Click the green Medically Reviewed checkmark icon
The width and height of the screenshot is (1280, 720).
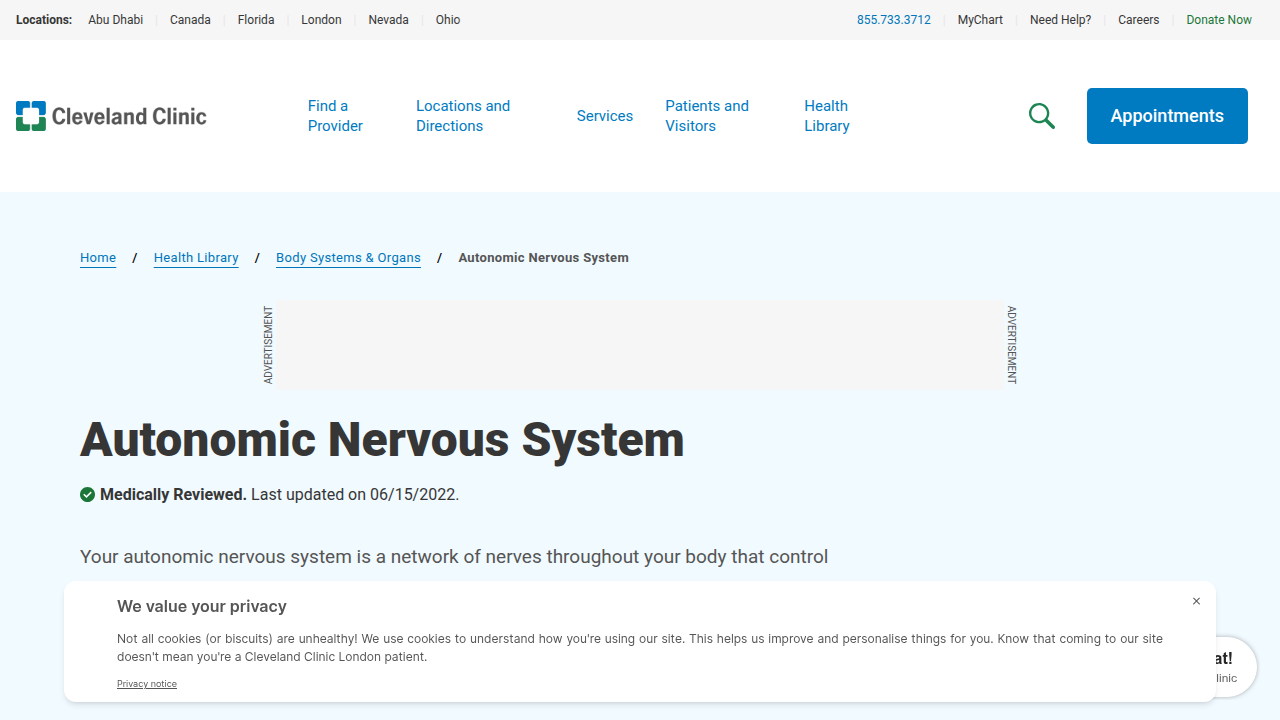click(x=88, y=494)
